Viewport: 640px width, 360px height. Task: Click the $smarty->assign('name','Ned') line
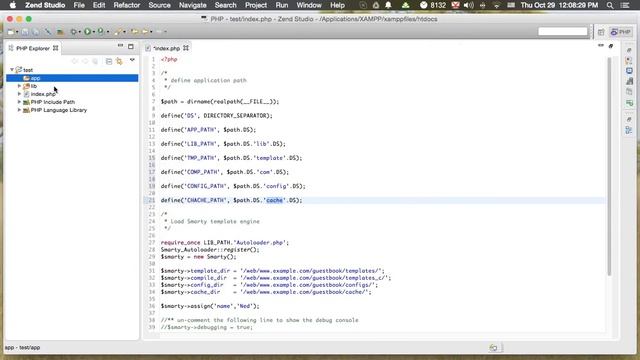pyautogui.click(x=210, y=306)
